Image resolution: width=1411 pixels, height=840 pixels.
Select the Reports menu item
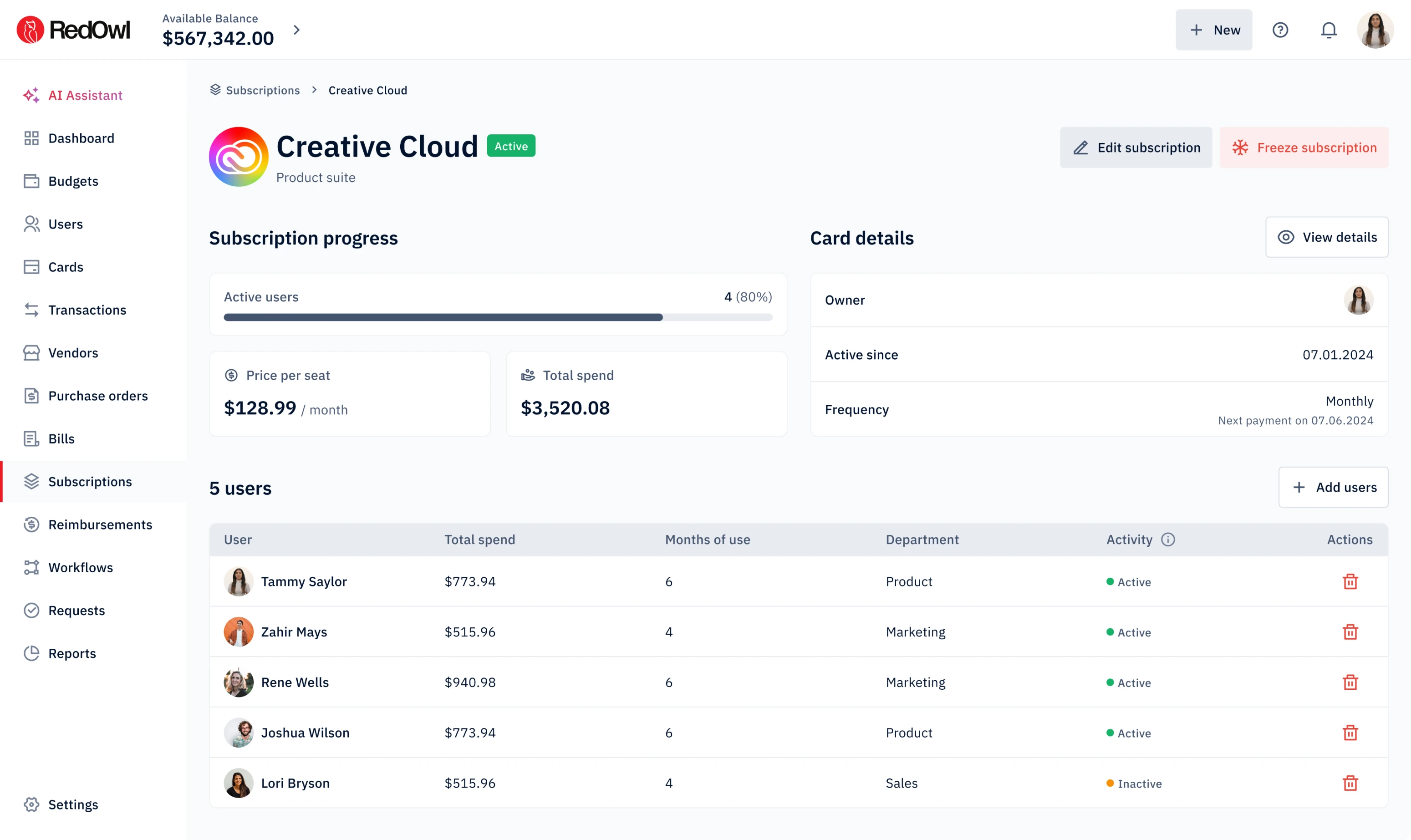72,652
